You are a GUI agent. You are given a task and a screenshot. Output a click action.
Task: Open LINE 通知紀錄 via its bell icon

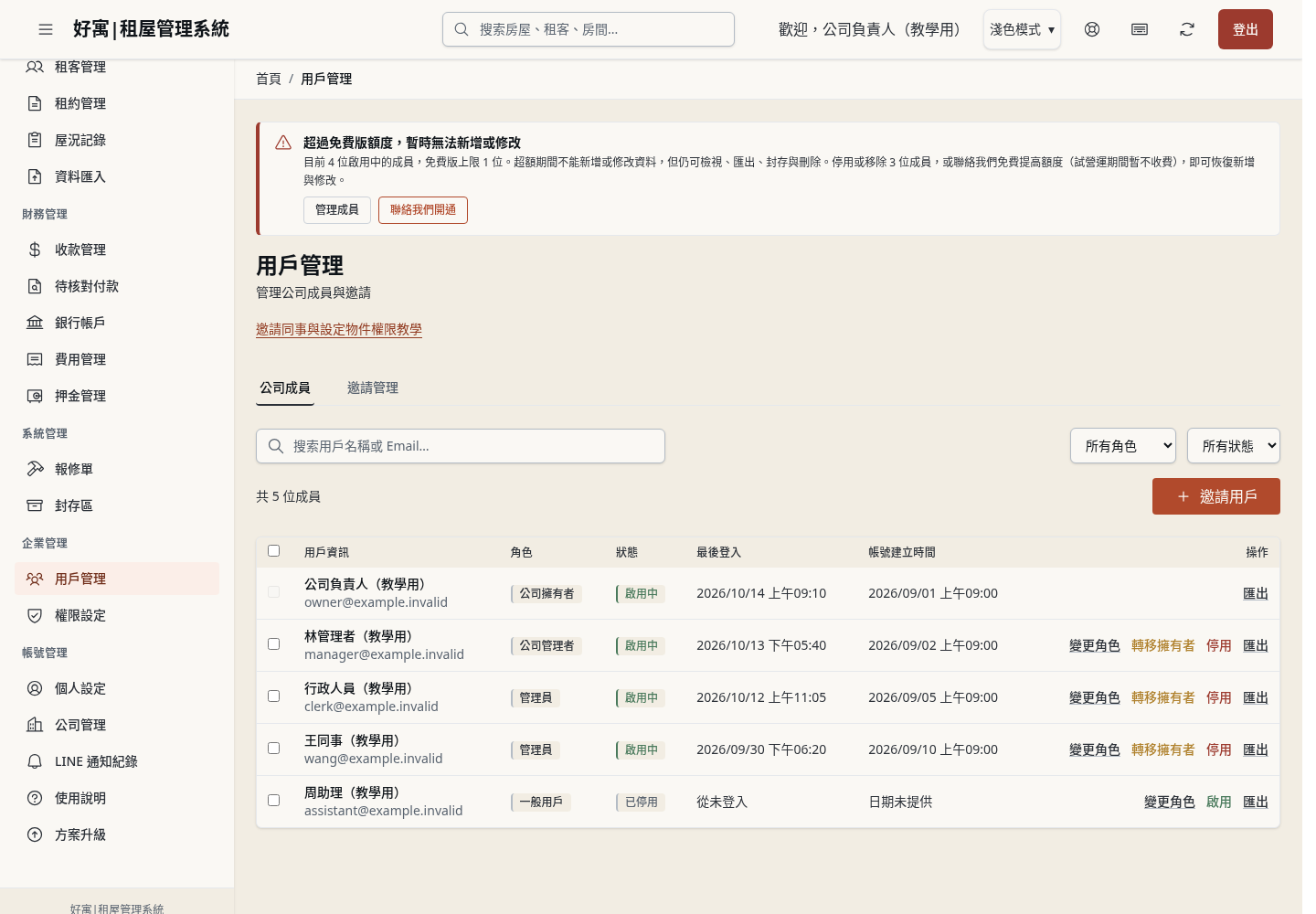35,761
